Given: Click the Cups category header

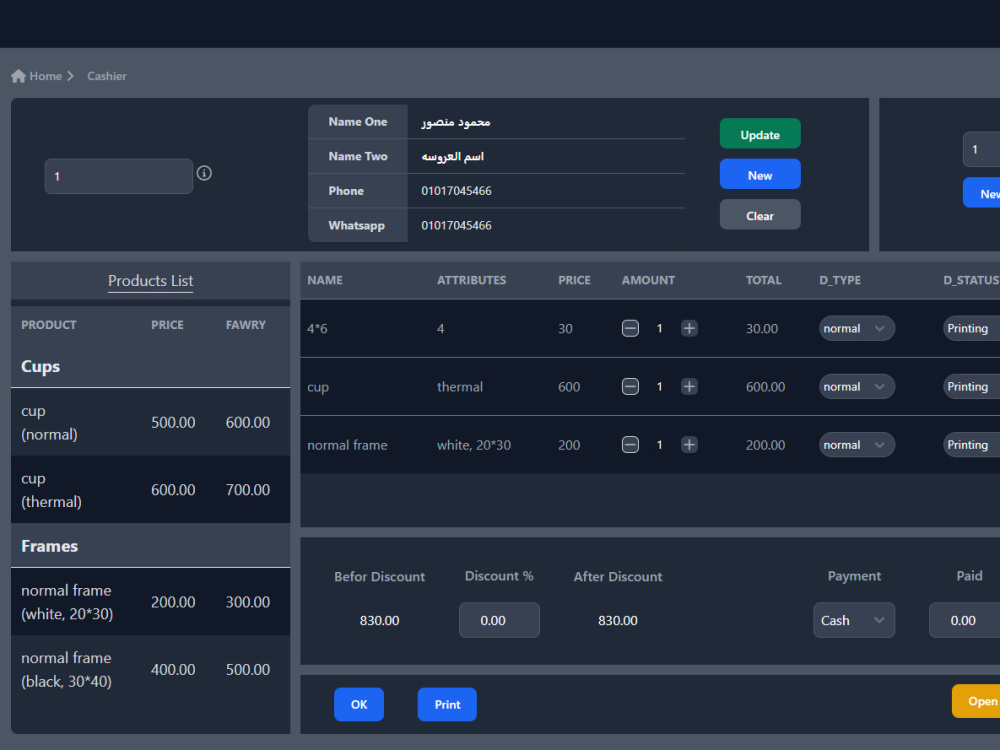Looking at the screenshot, I should click(x=41, y=366).
